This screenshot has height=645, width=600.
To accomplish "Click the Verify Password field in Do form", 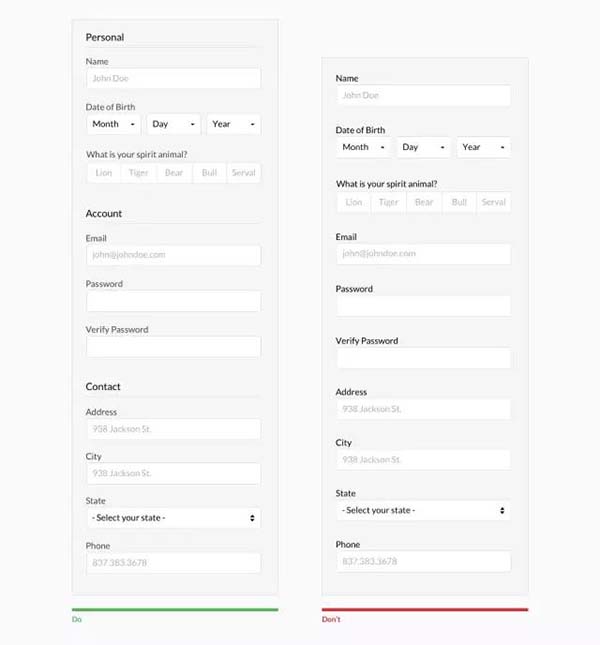I will 173,347.
